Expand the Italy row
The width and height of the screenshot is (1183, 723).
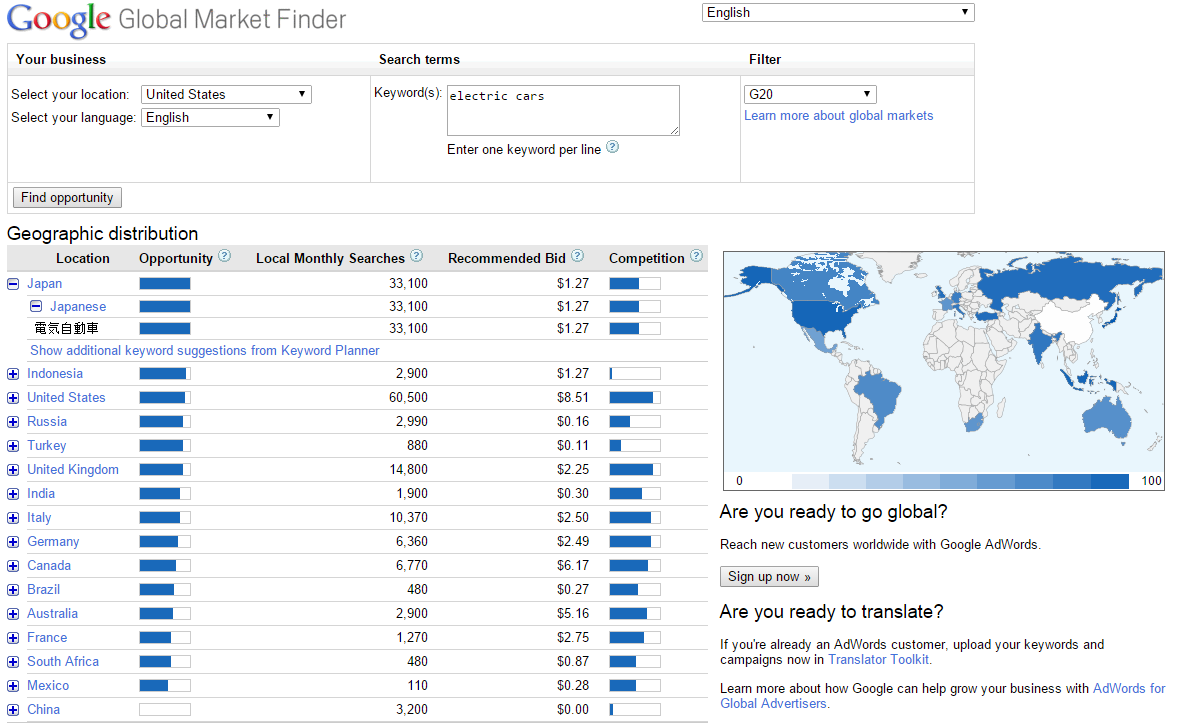click(x=13, y=518)
